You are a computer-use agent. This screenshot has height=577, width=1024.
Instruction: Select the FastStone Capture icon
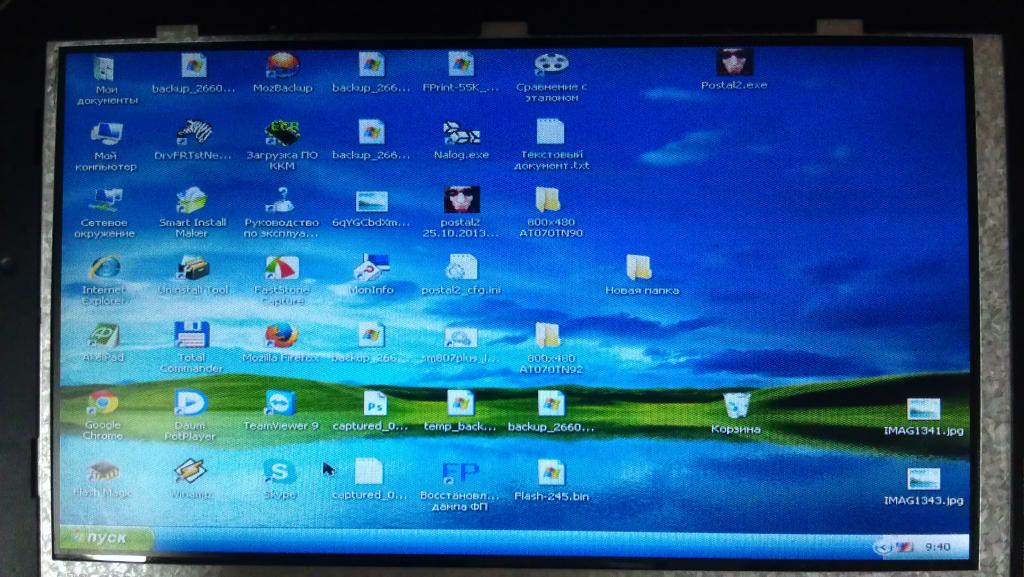282,268
